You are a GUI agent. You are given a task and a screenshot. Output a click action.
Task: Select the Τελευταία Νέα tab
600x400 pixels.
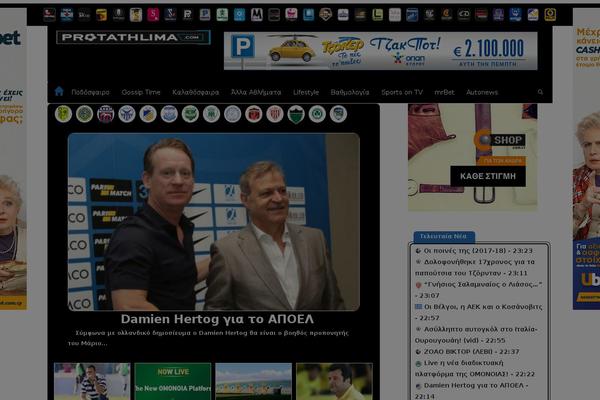coord(444,236)
